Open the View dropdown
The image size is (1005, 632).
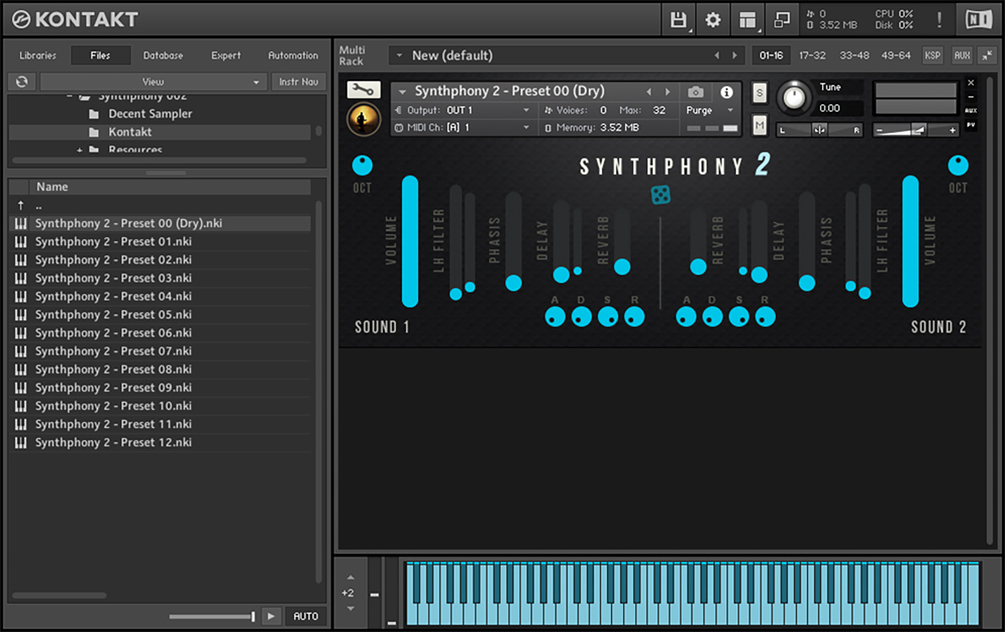153,81
